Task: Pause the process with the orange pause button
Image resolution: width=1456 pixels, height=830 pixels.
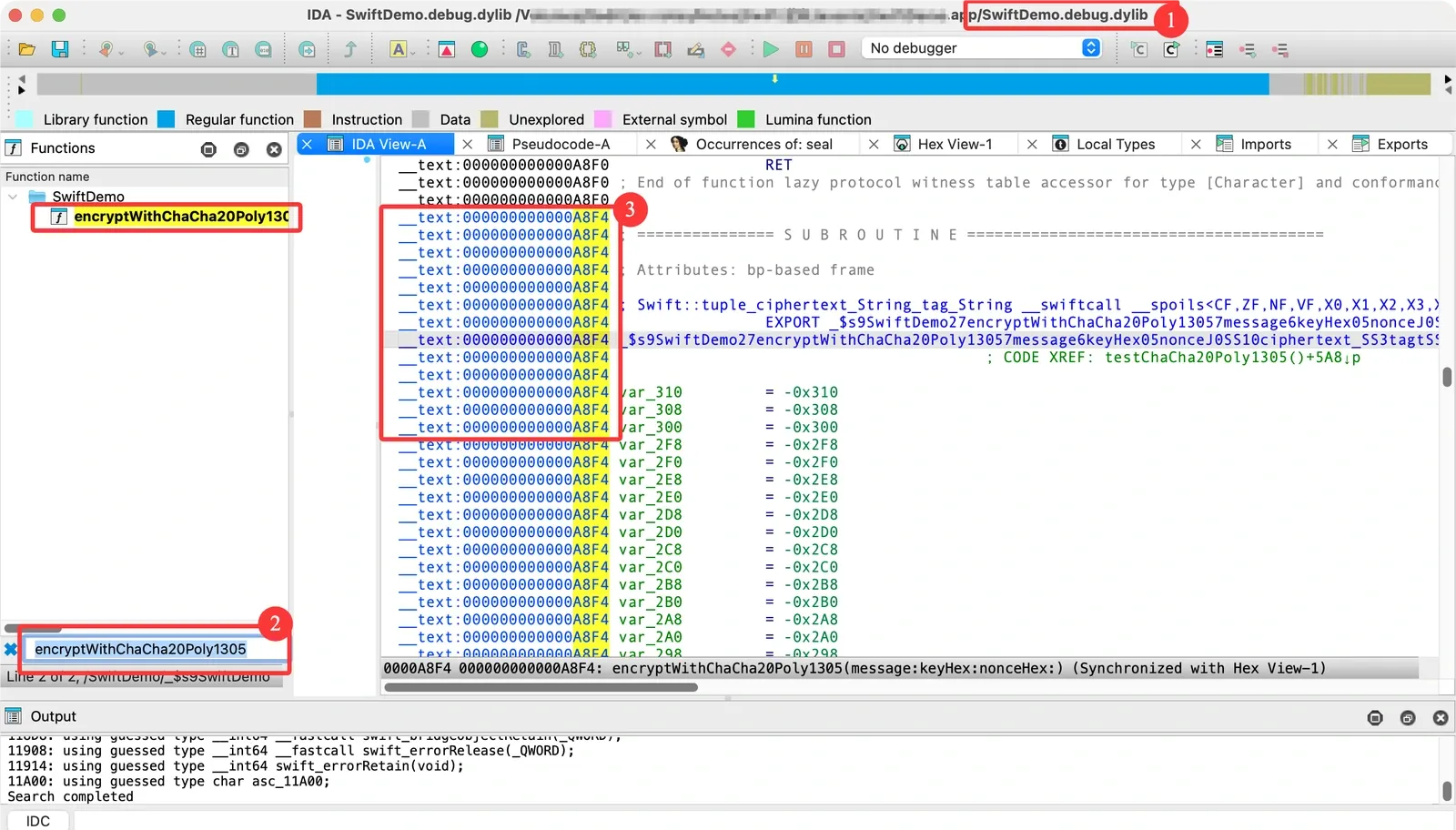Action: pyautogui.click(x=804, y=49)
